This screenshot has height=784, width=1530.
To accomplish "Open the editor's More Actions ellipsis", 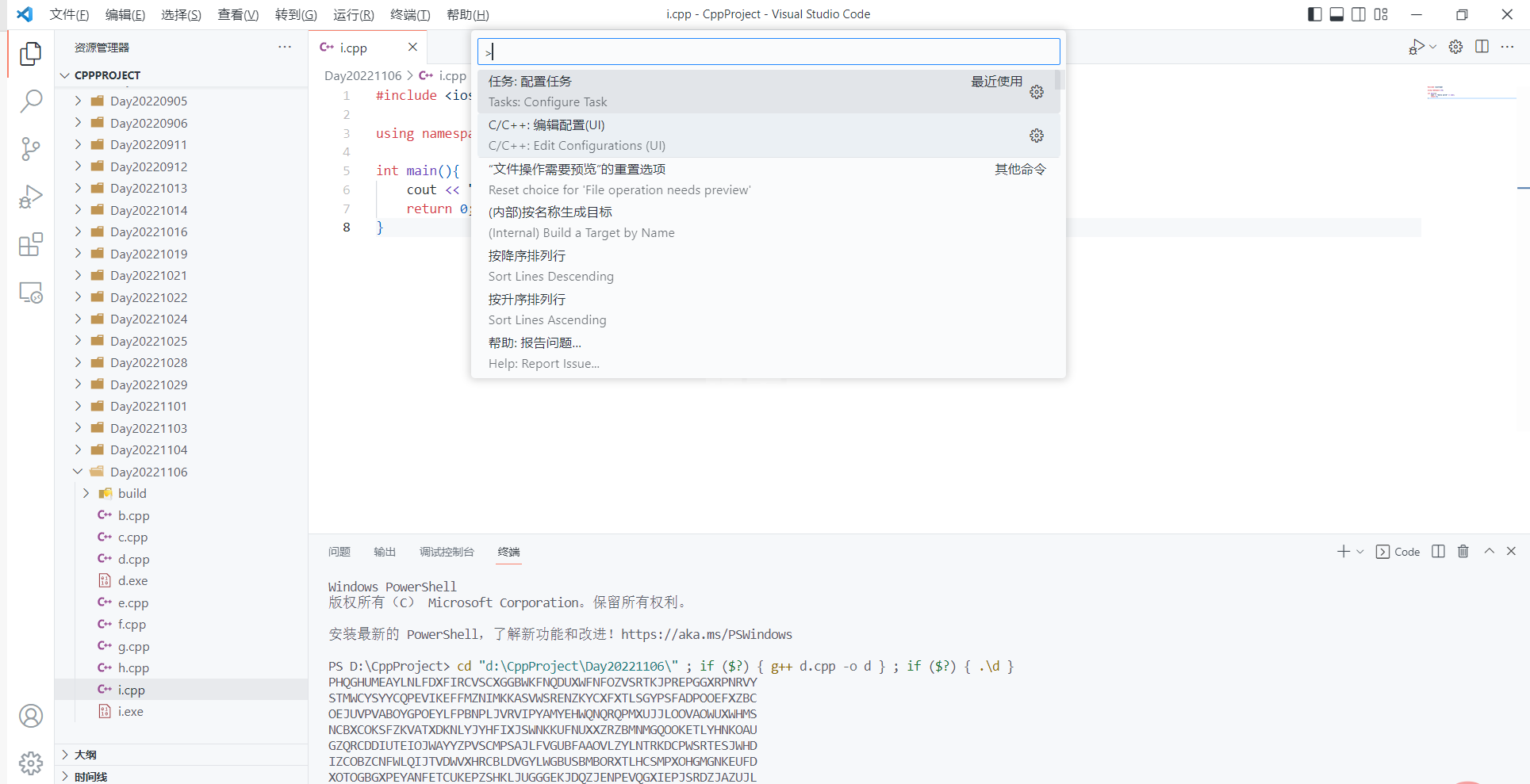I will coord(1508,47).
